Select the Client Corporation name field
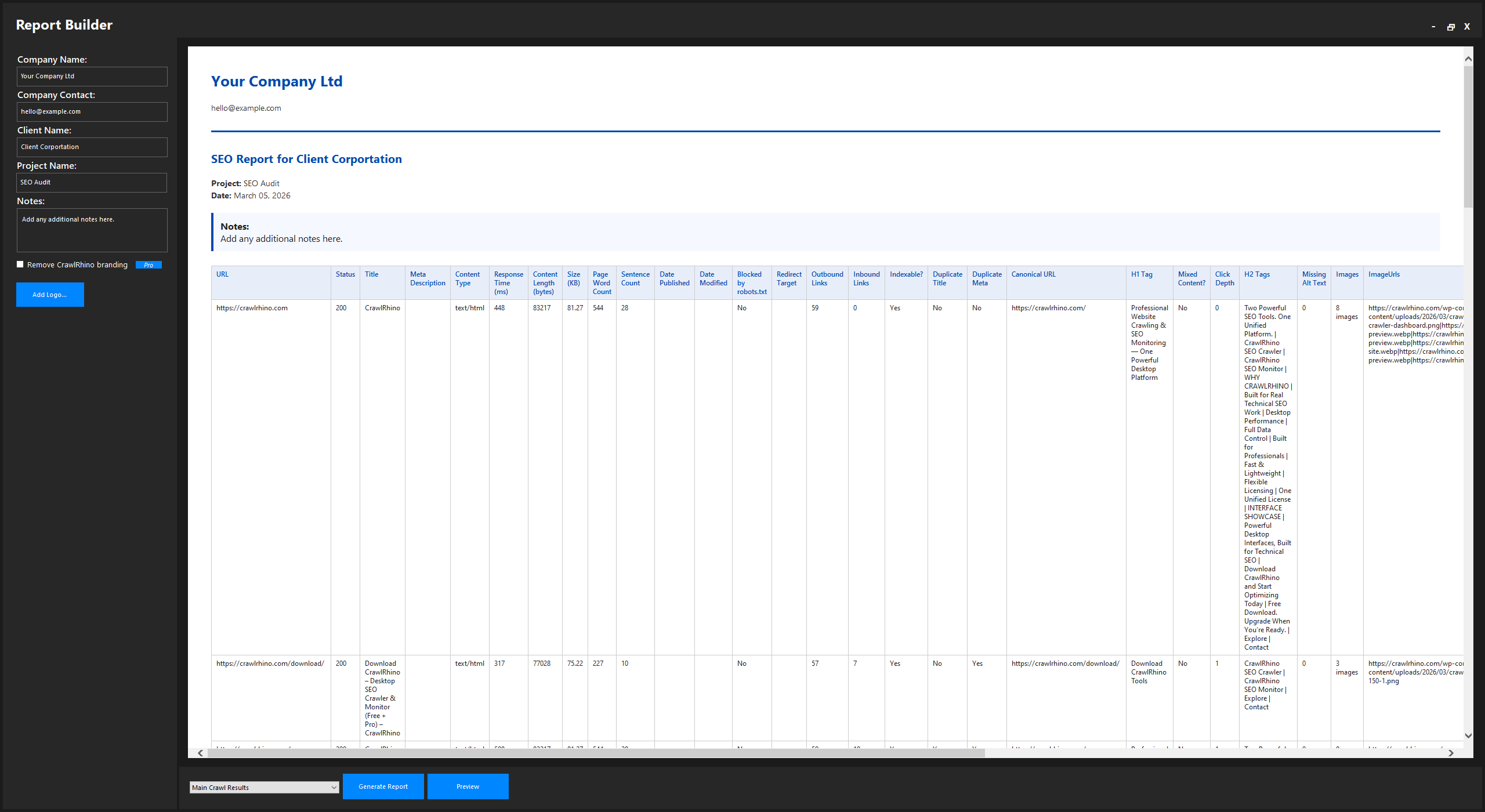The image size is (1485, 812). (x=92, y=147)
